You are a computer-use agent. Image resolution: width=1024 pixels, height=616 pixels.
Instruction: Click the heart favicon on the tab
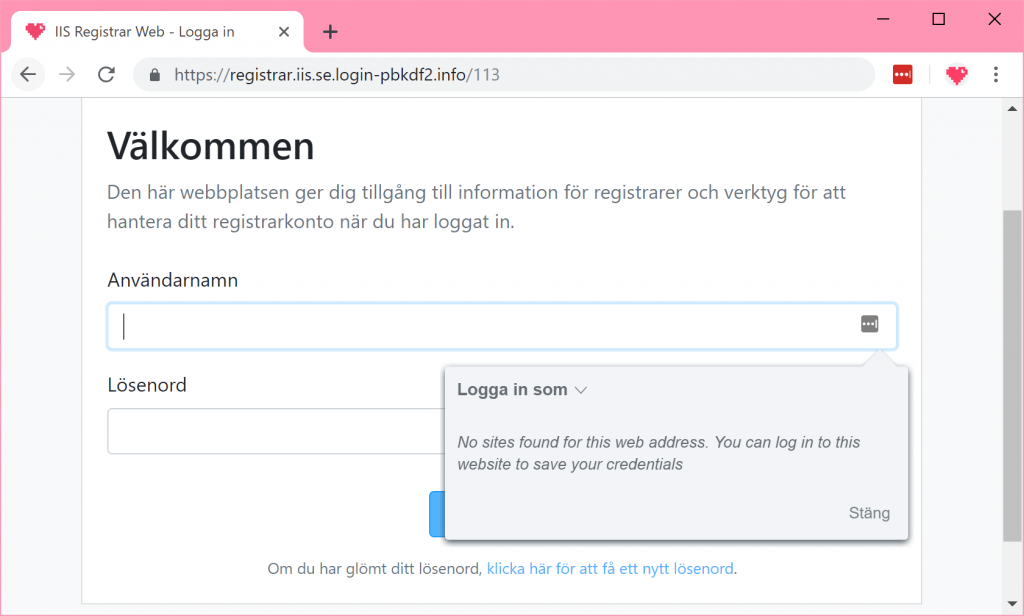coord(35,31)
